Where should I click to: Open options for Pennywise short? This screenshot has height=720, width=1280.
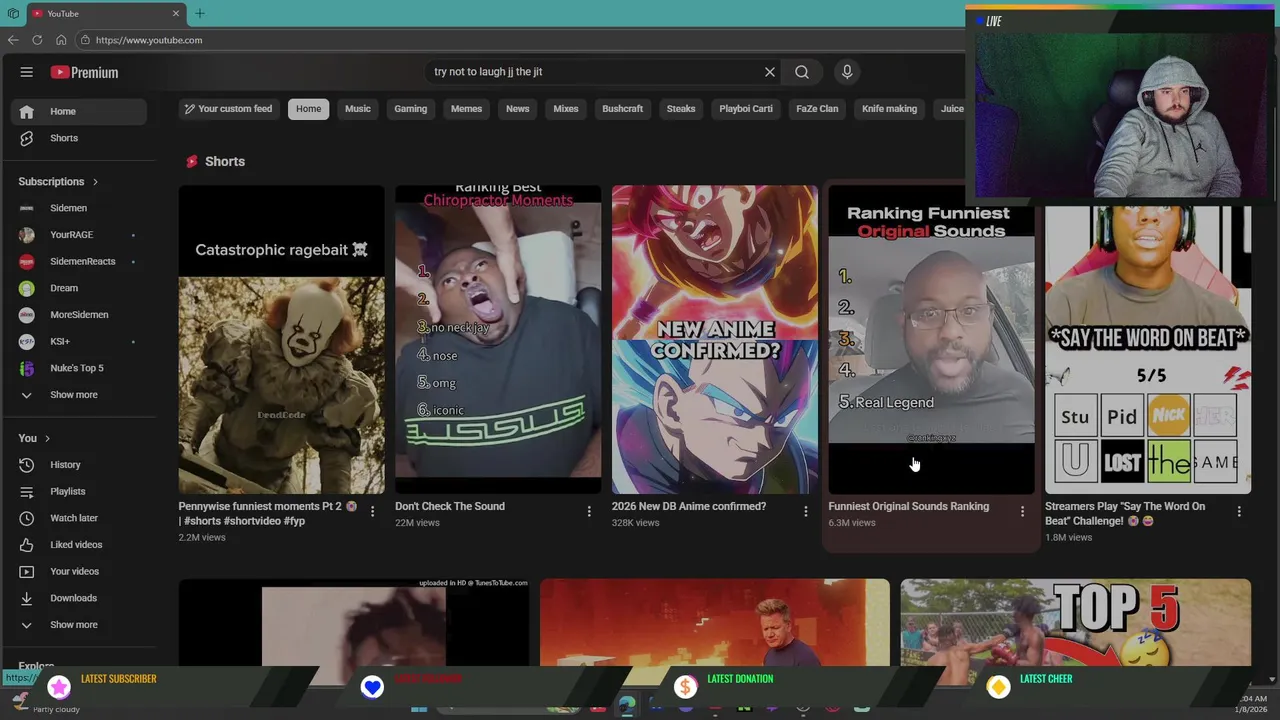click(x=372, y=511)
